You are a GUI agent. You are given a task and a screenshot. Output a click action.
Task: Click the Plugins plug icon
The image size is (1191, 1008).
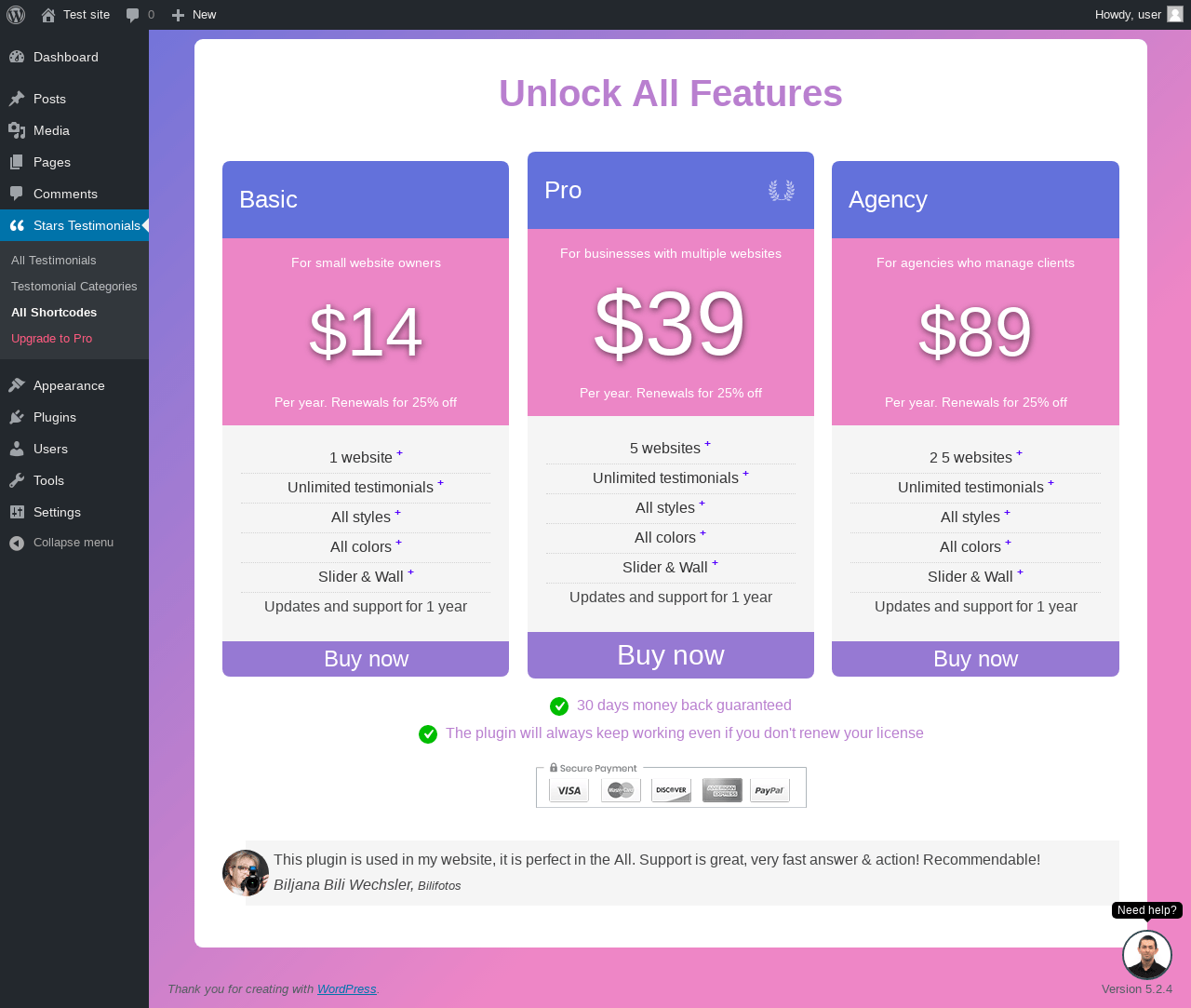click(17, 417)
